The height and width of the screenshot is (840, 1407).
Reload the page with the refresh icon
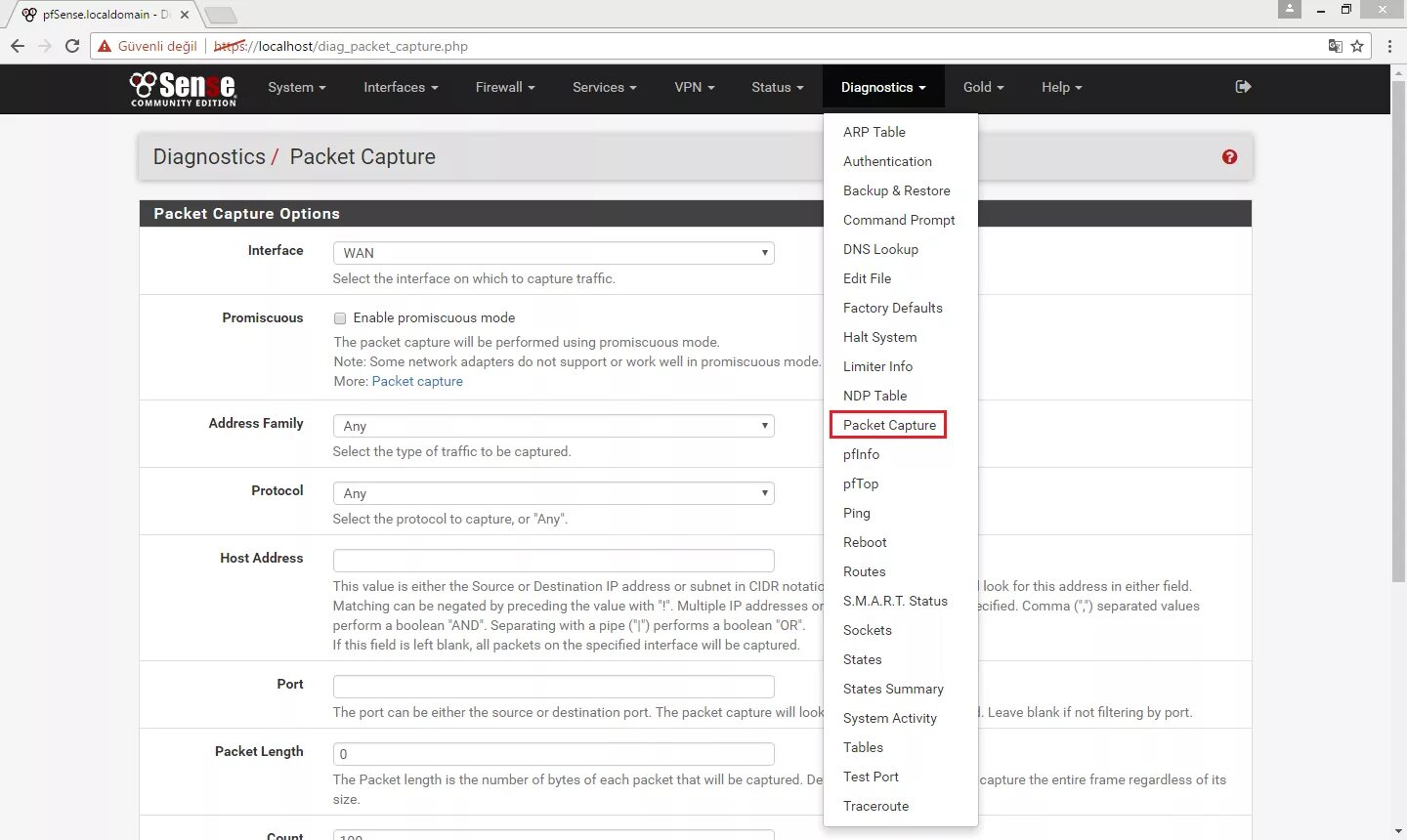pos(72,46)
